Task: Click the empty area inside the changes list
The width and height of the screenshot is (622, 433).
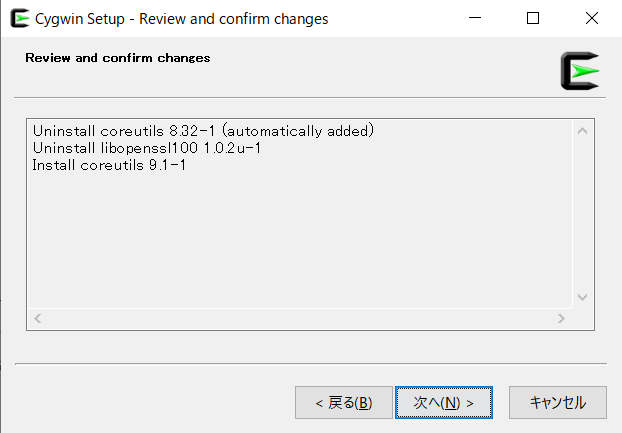Action: (x=300, y=240)
